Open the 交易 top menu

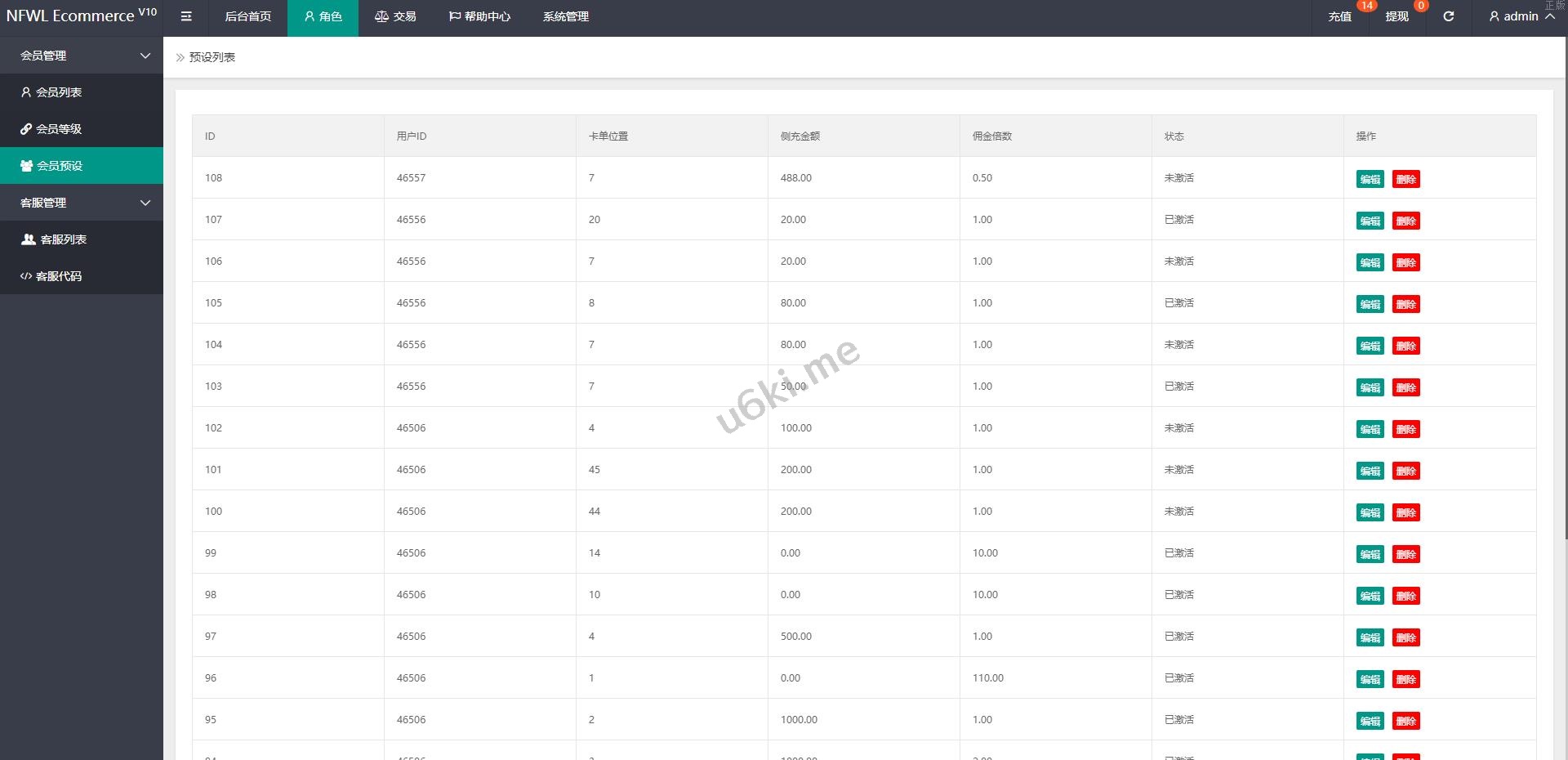395,16
